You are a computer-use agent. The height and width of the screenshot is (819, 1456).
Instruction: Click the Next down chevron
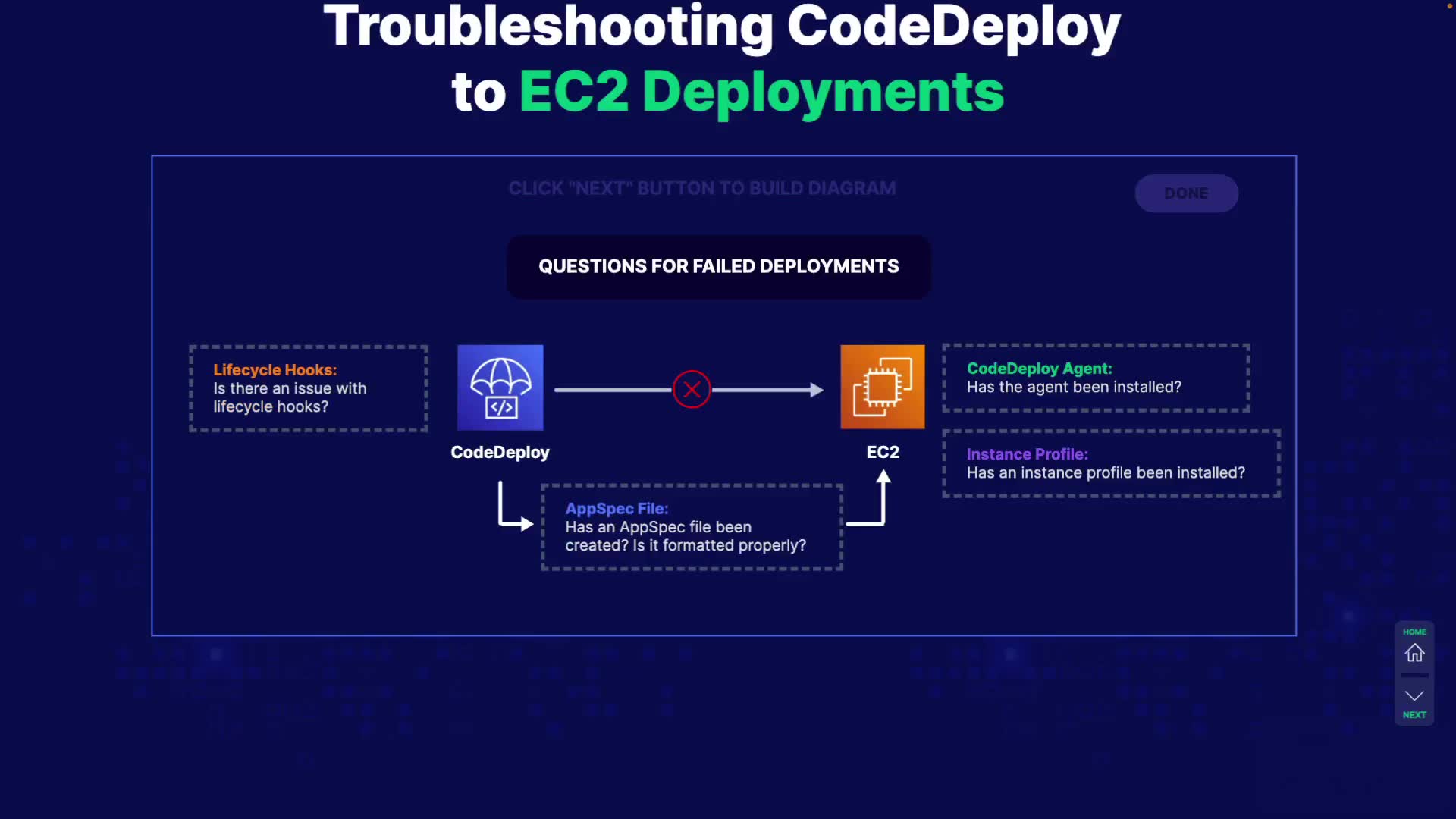tap(1414, 695)
